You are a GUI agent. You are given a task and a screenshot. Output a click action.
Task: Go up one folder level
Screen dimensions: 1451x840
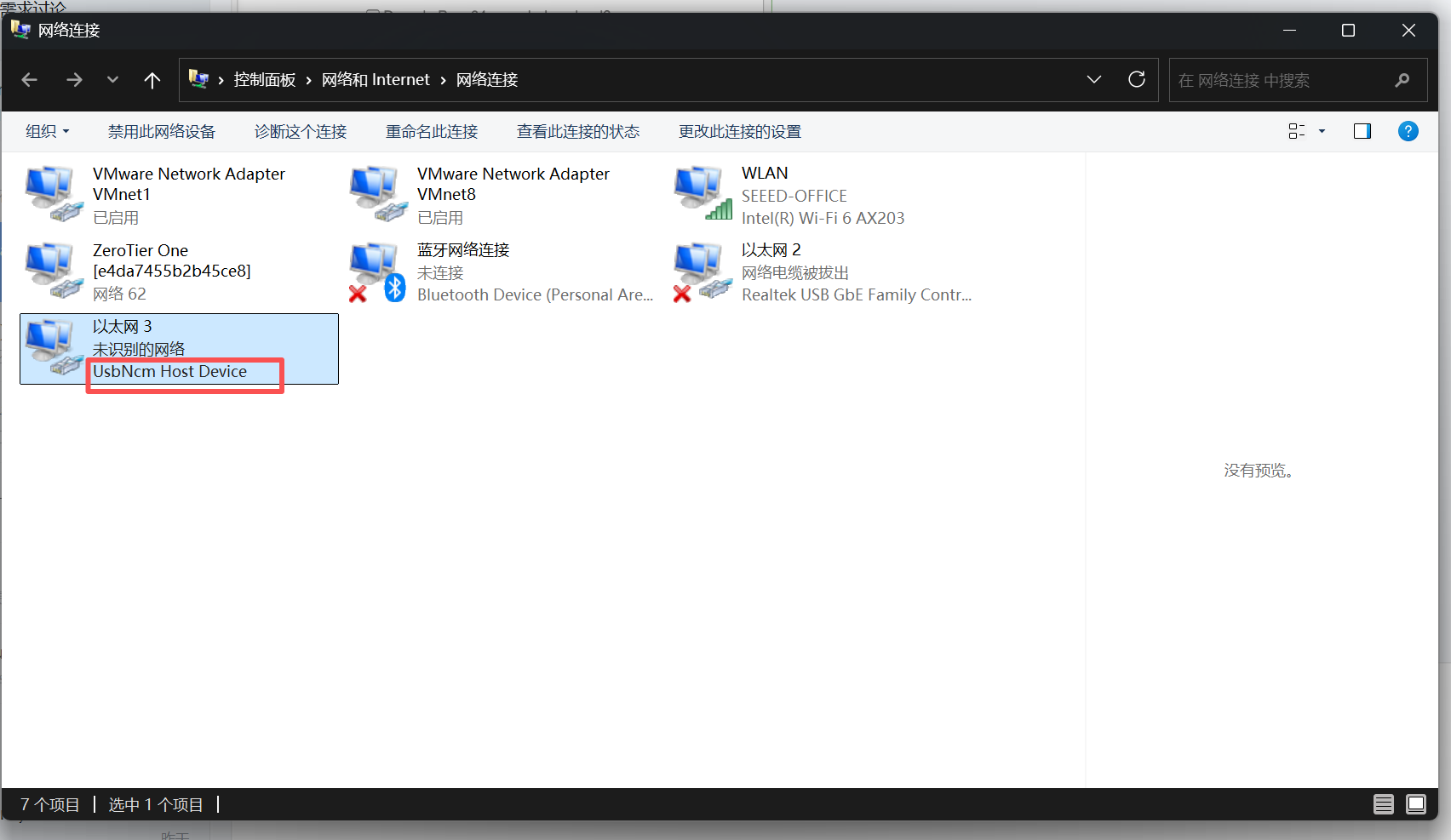pyautogui.click(x=152, y=80)
